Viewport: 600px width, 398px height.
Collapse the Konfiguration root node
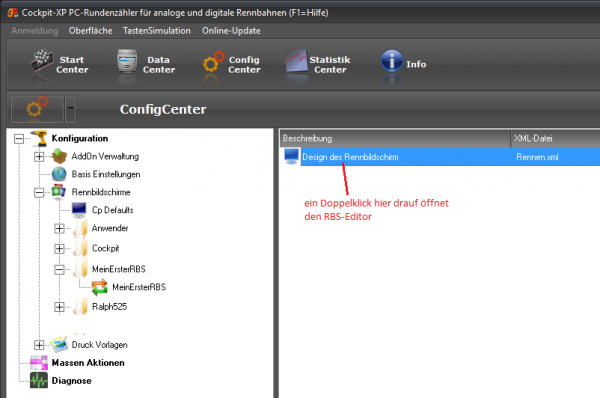(x=19, y=139)
